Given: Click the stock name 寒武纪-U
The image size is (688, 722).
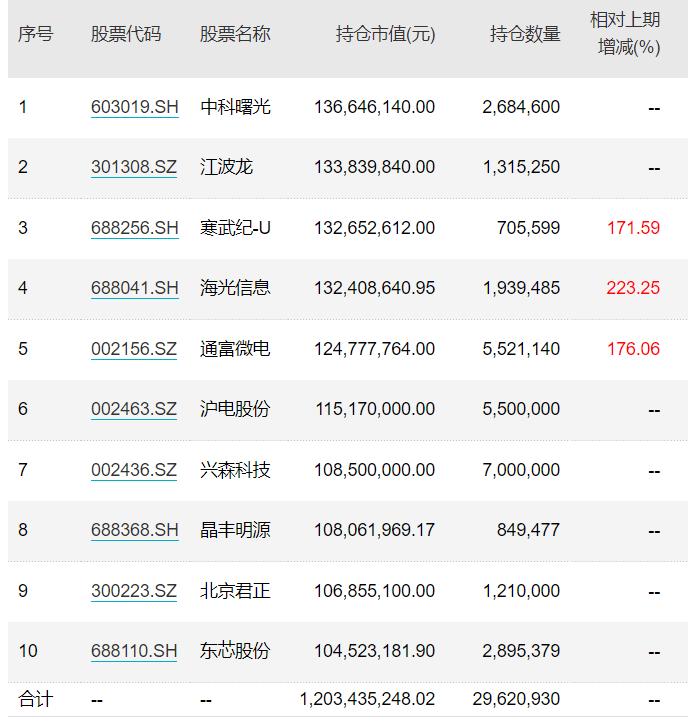Looking at the screenshot, I should point(235,228).
